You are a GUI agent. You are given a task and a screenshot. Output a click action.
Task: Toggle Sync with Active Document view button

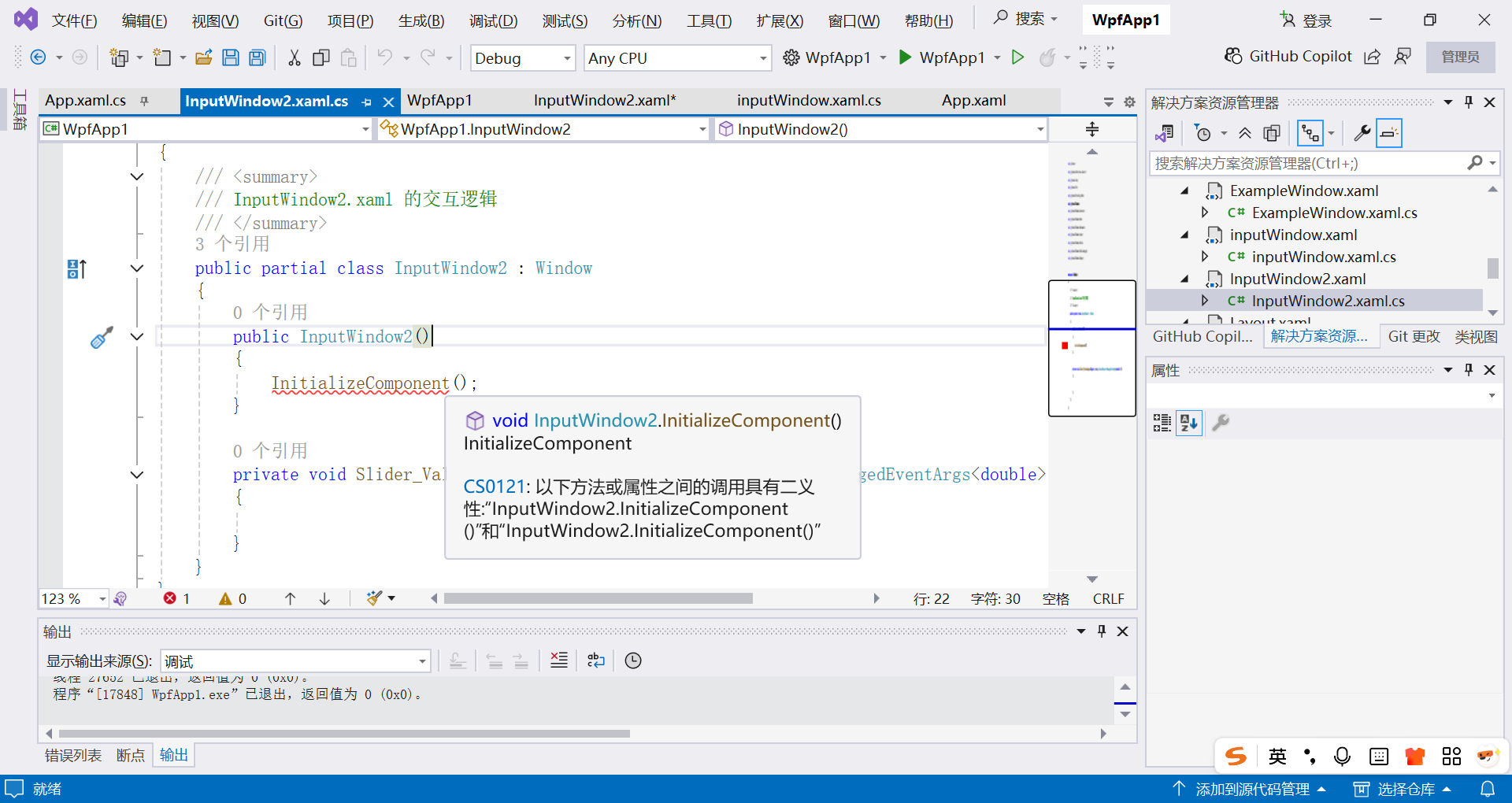pos(1310,133)
